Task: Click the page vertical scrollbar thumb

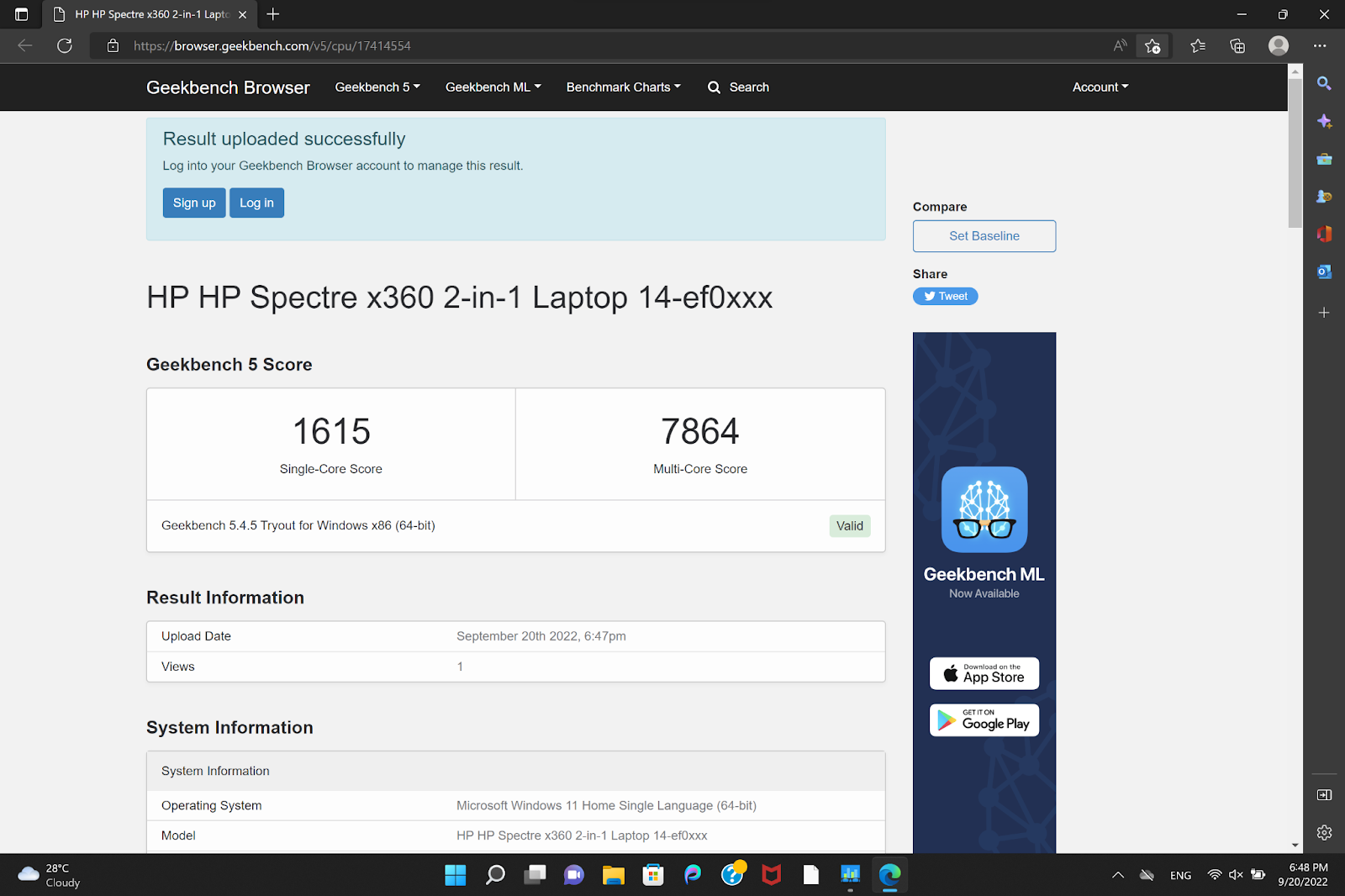Action: tap(1295, 151)
